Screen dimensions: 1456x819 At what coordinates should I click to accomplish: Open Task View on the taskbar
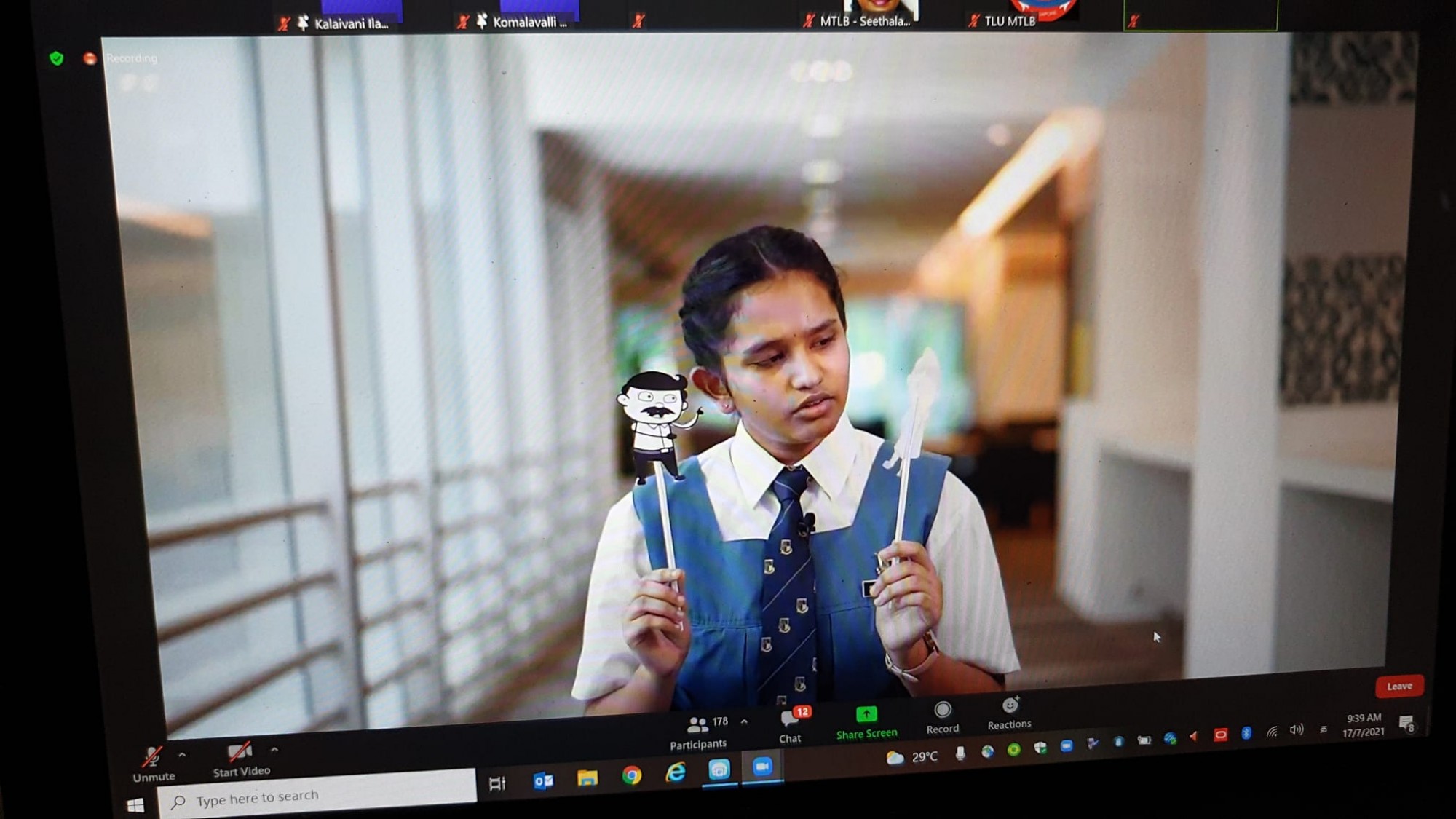point(497,783)
